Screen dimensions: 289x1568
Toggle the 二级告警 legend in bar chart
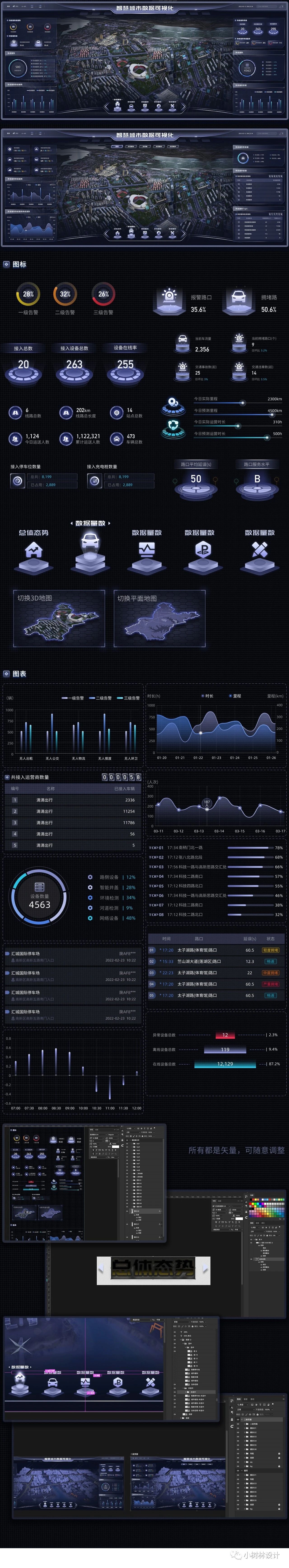[100, 698]
